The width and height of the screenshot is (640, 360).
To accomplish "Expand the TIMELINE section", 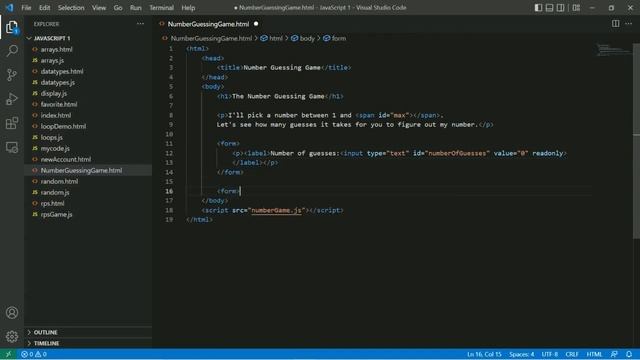I will click(46, 343).
